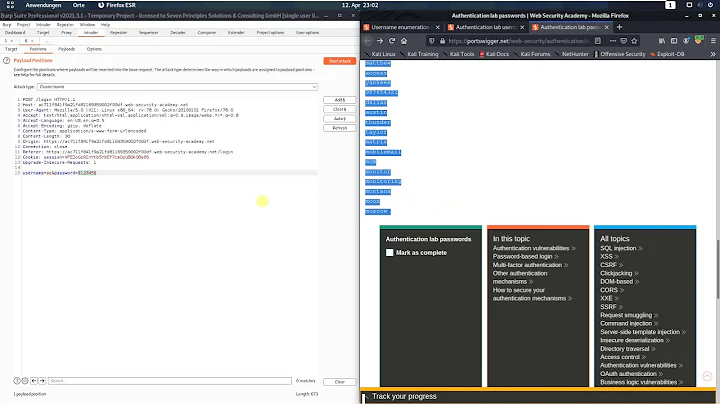Viewport: 720px width, 404px height.
Task: Open Burp search settings gear
Action: (x=25, y=381)
